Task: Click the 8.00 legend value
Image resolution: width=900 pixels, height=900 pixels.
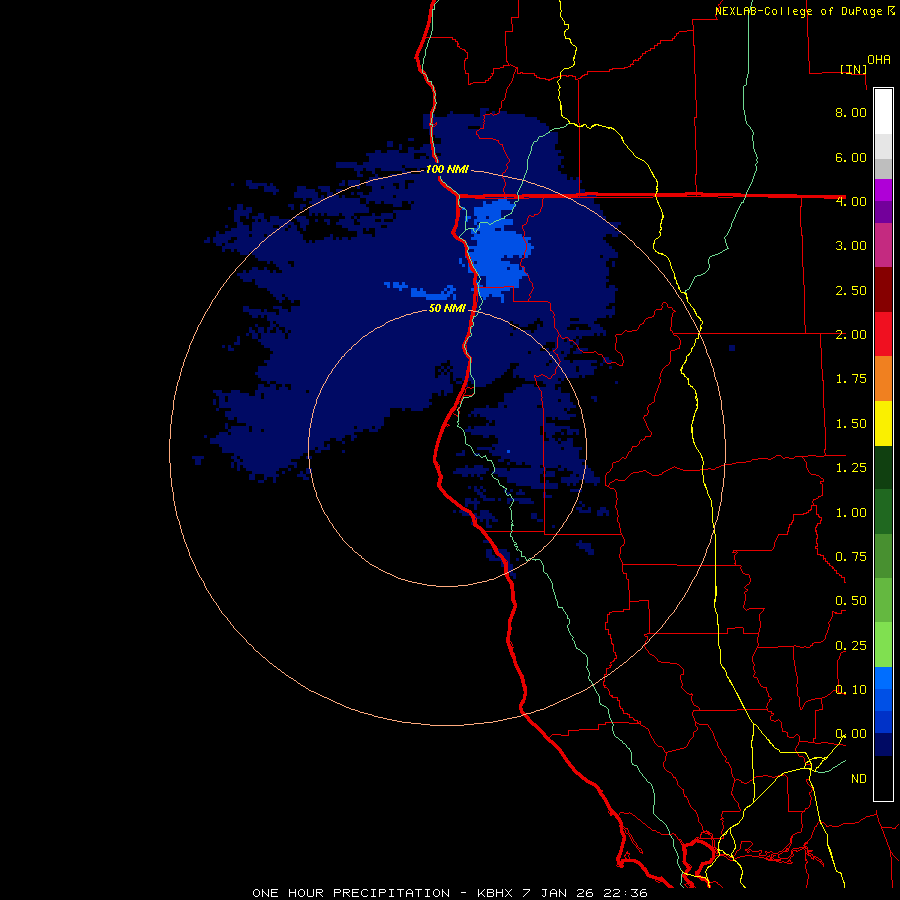Action: [x=851, y=112]
